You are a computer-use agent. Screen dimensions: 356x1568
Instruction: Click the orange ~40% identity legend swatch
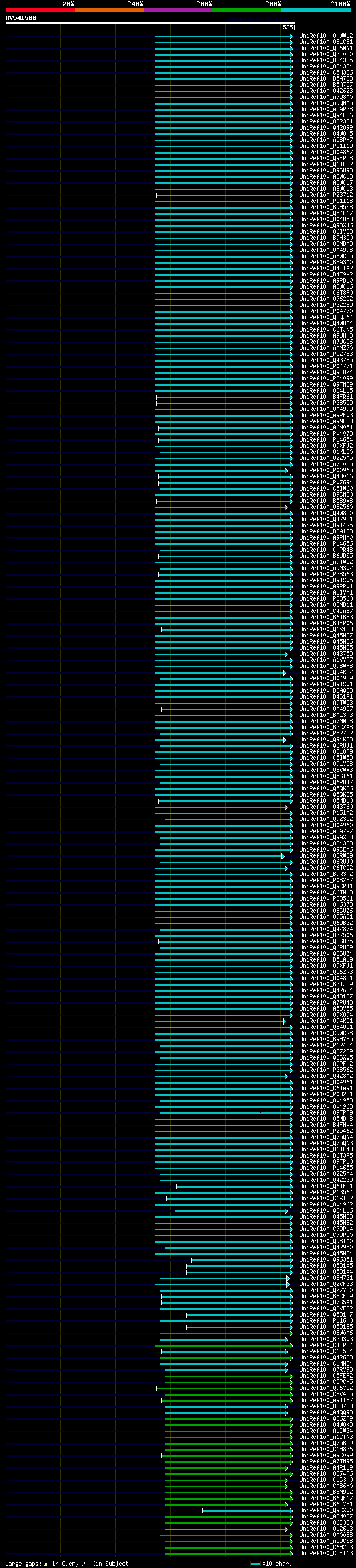109,10
